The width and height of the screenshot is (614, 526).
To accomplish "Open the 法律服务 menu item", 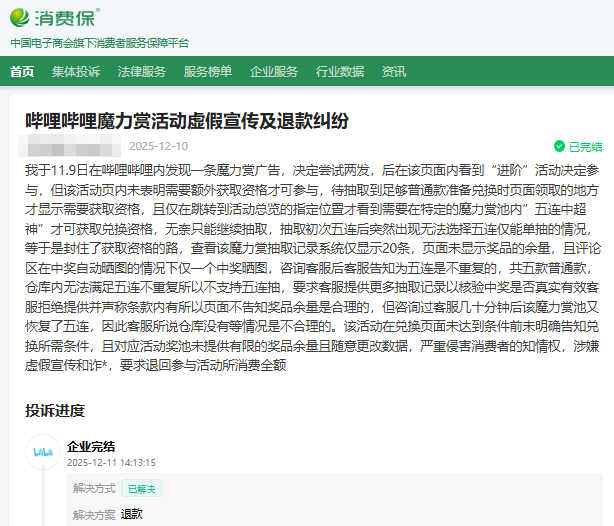I will coord(142,71).
